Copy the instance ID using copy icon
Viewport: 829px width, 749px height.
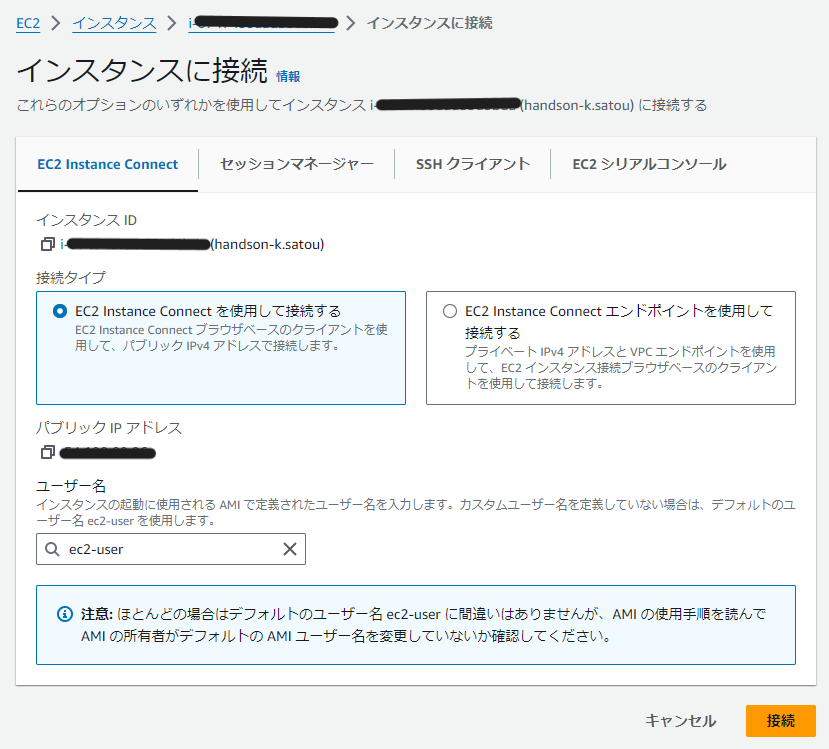(x=48, y=244)
